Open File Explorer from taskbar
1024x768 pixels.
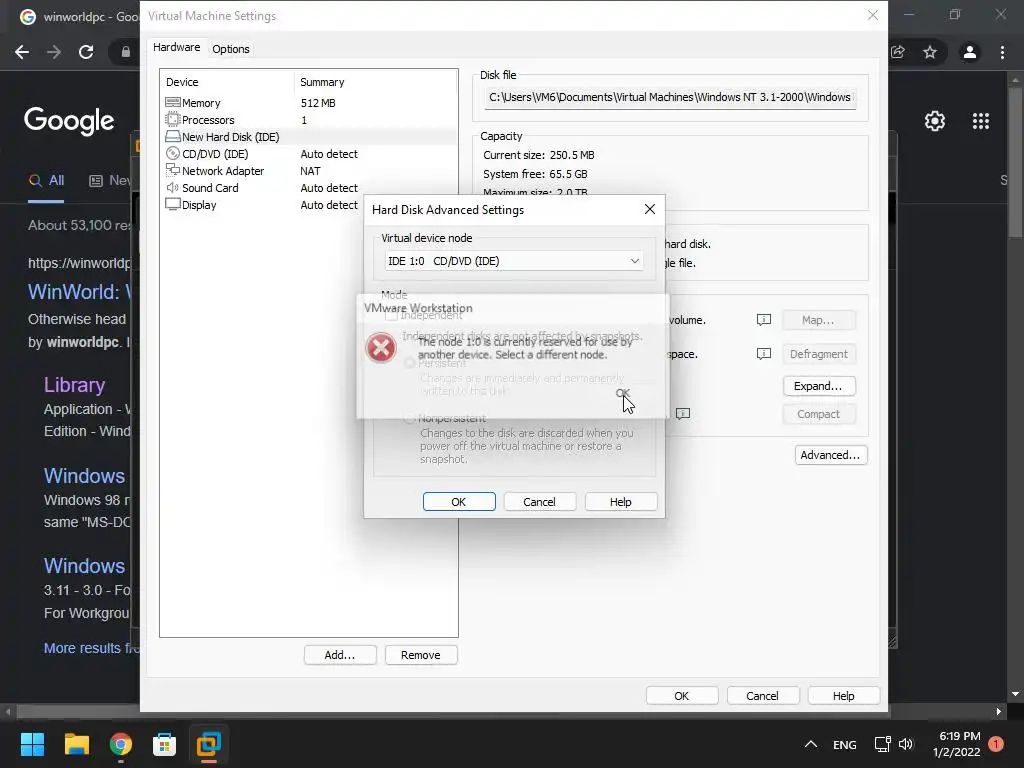(x=76, y=744)
